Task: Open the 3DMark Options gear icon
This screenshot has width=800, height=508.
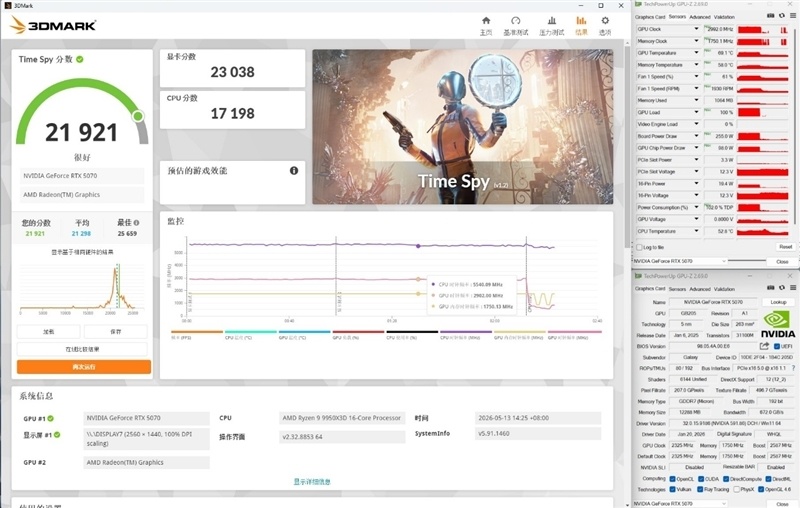Action: point(605,21)
